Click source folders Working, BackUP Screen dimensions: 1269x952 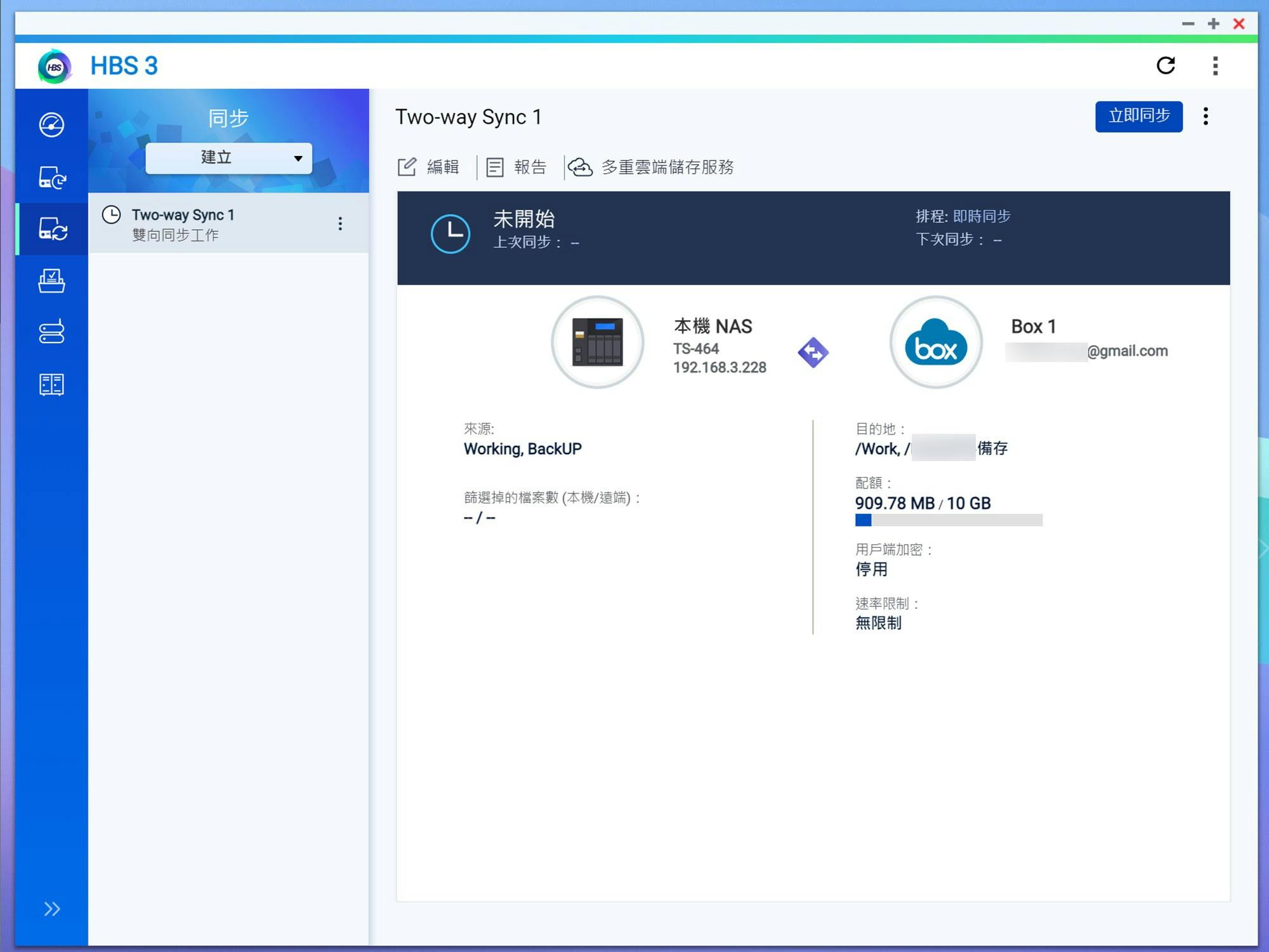coord(523,449)
